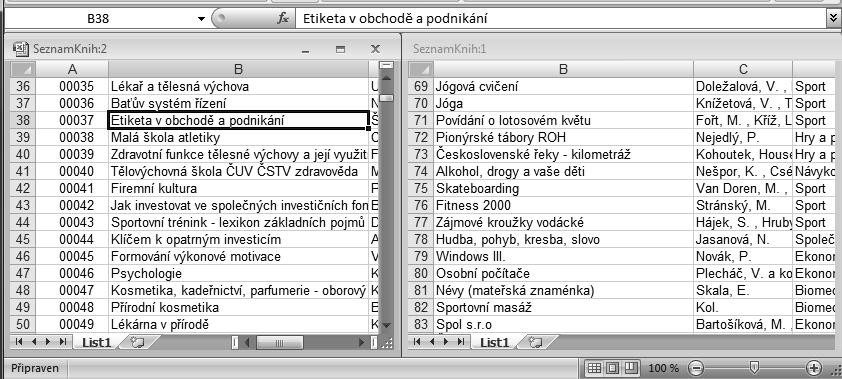Select List1 tab in SeznamKnih:1
The height and width of the screenshot is (379, 842).
(x=494, y=342)
